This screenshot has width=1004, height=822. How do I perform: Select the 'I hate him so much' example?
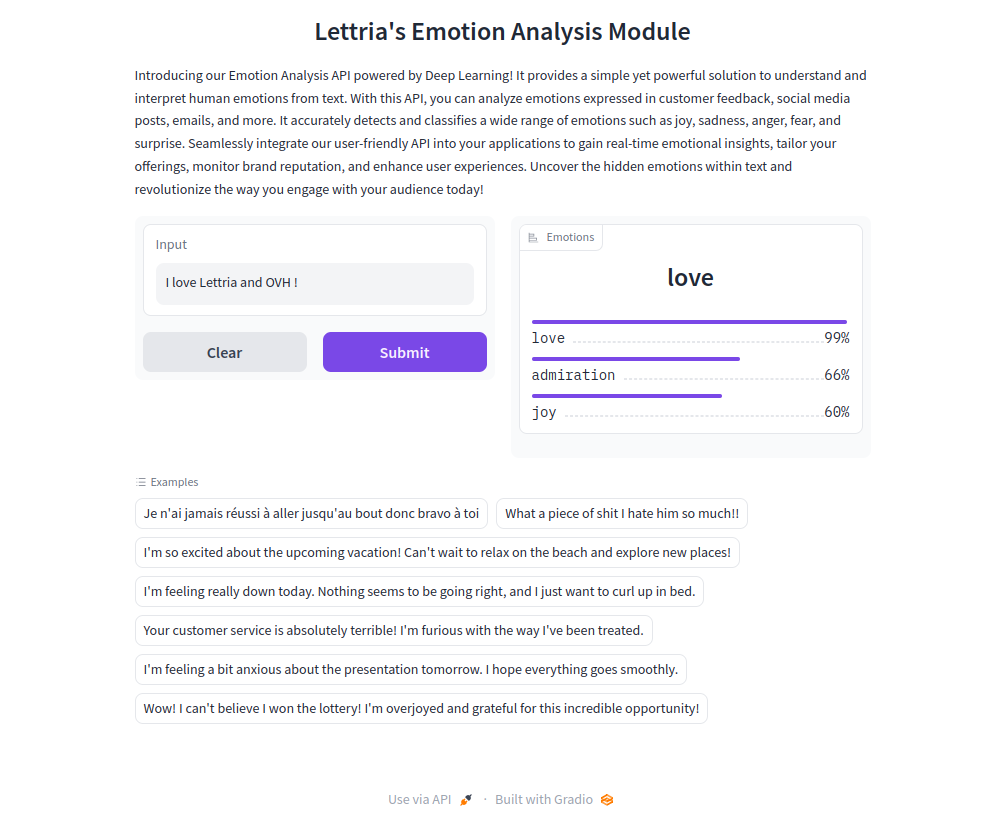[x=621, y=514]
